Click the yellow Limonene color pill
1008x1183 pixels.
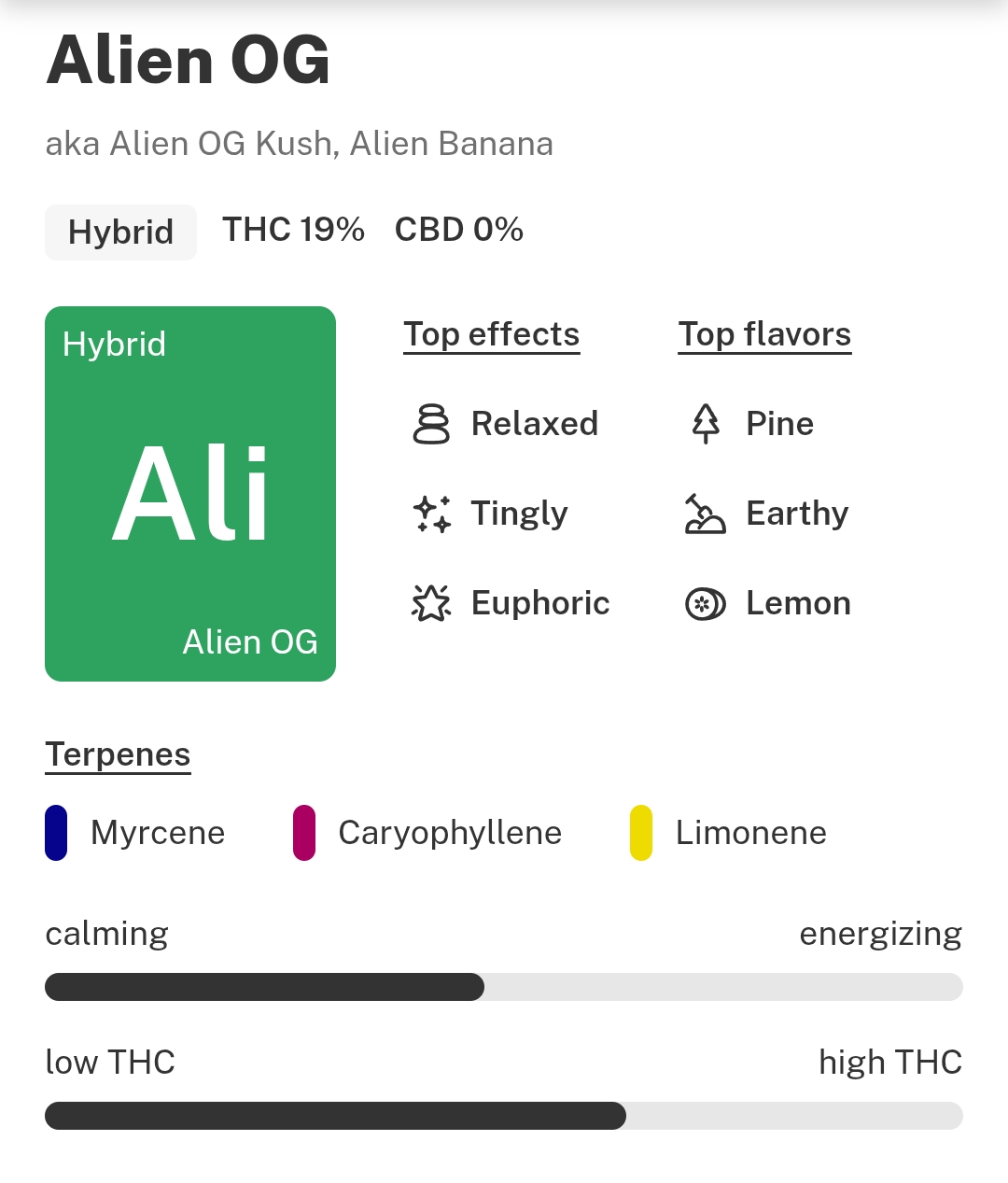(641, 833)
